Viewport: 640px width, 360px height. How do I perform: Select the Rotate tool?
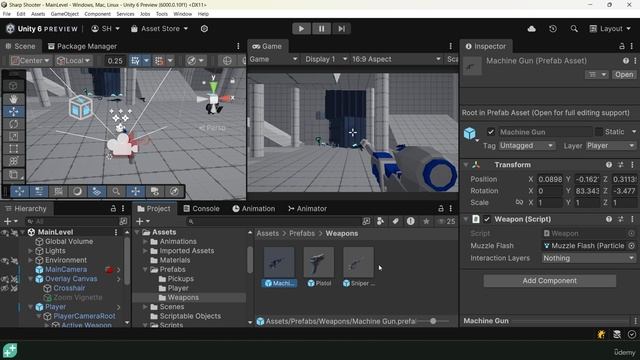coord(13,124)
